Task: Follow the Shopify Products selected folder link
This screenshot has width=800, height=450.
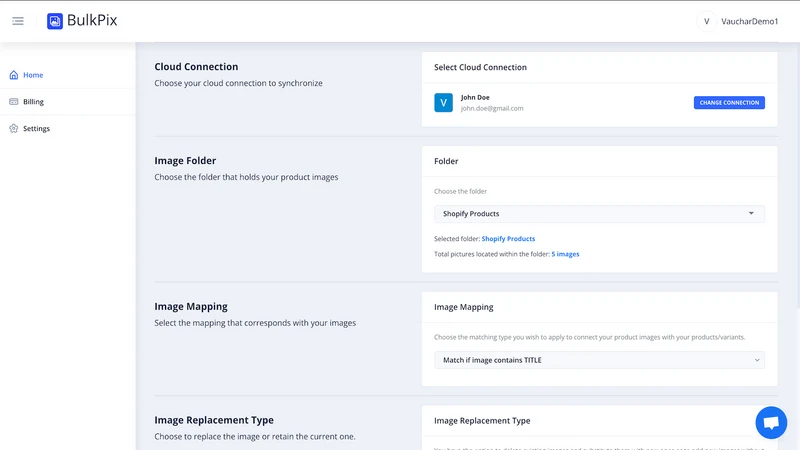Action: (508, 239)
